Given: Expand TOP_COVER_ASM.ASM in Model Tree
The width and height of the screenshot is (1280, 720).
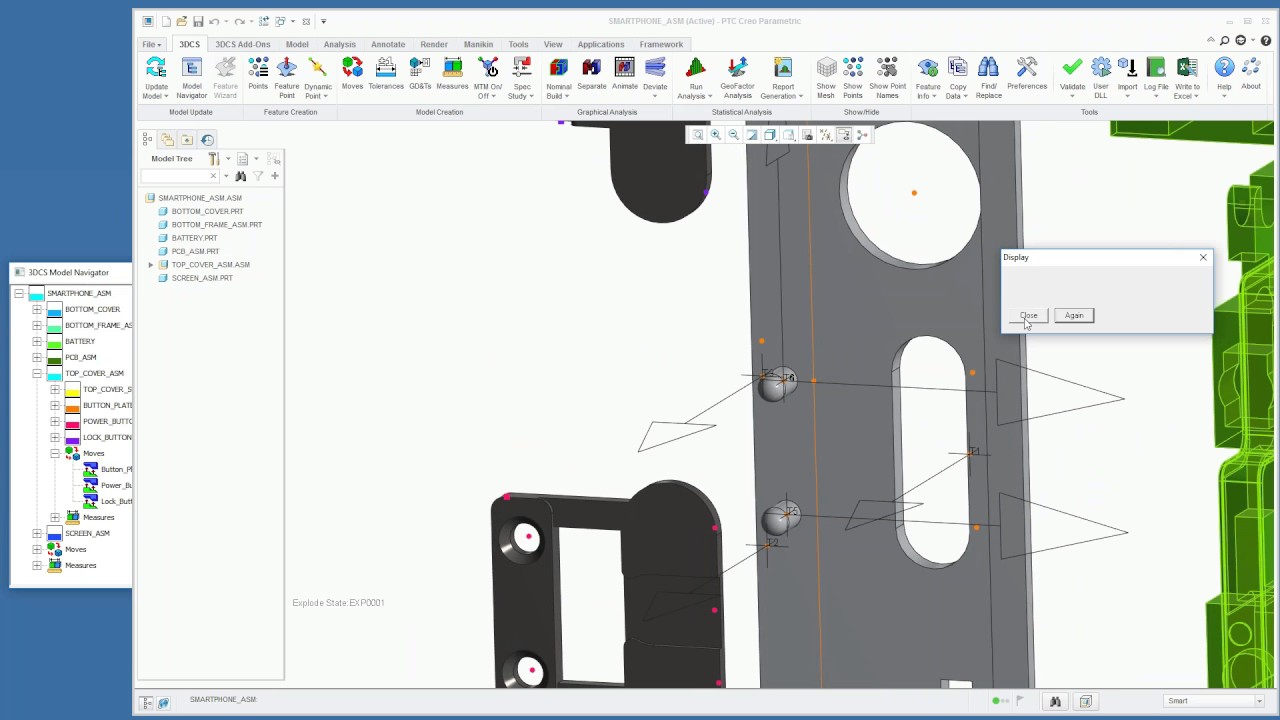Looking at the screenshot, I should 151,265.
